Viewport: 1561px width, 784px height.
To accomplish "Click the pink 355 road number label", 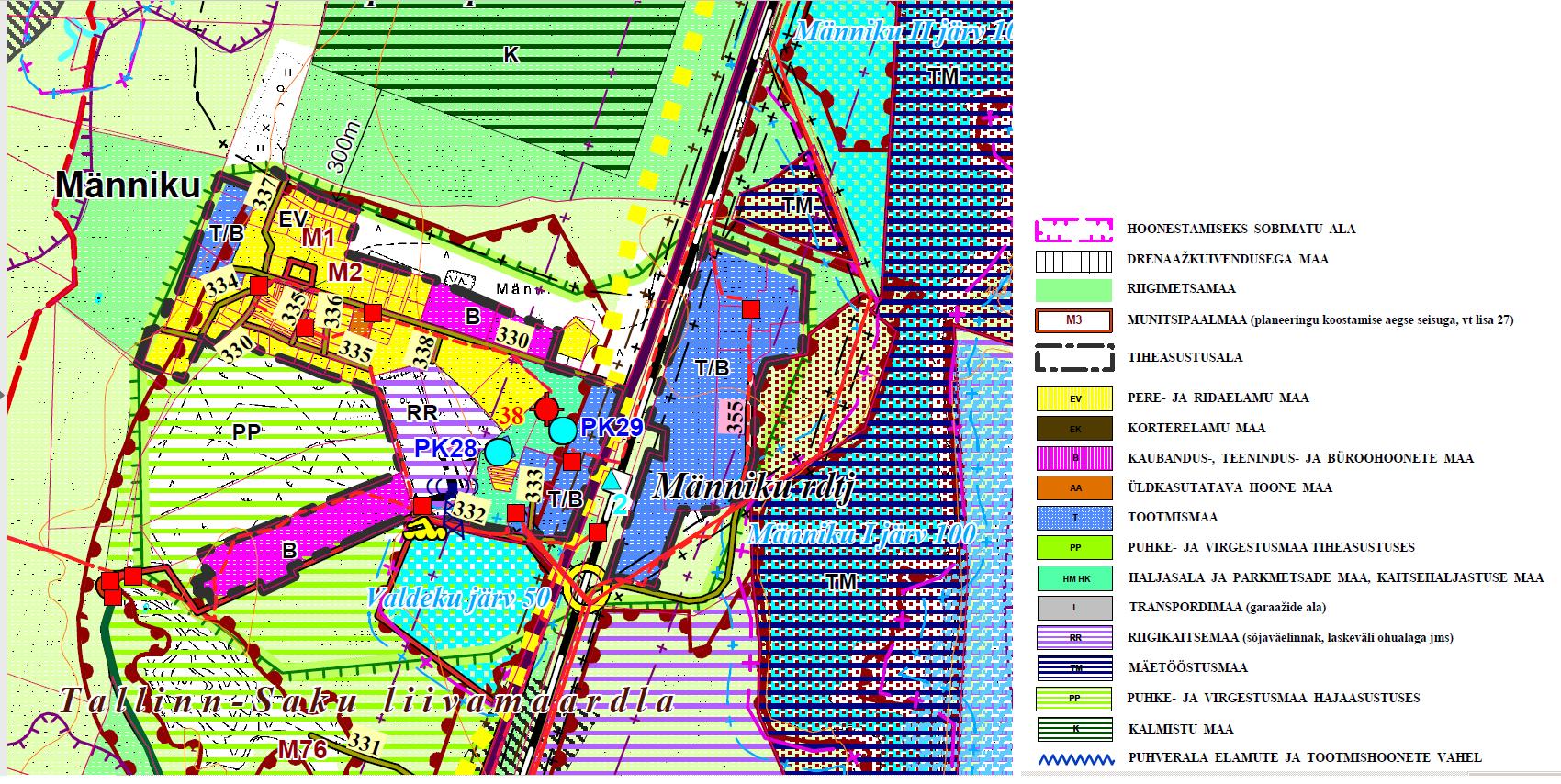I will [734, 416].
